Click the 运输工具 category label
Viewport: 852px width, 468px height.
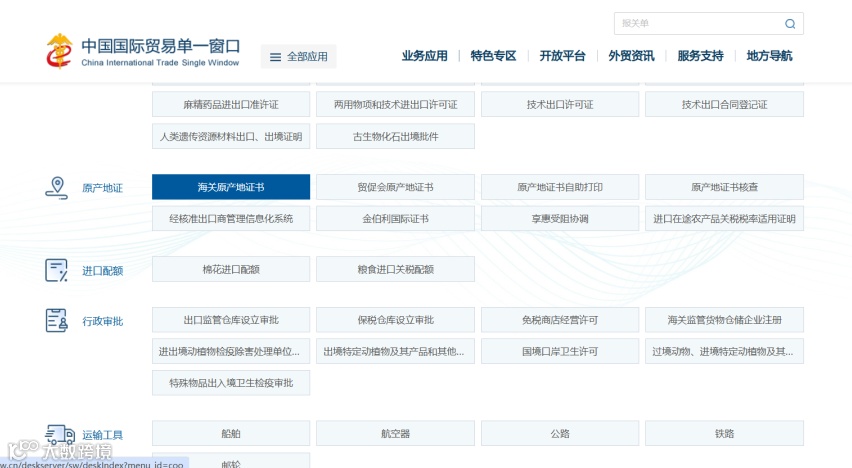tap(103, 435)
